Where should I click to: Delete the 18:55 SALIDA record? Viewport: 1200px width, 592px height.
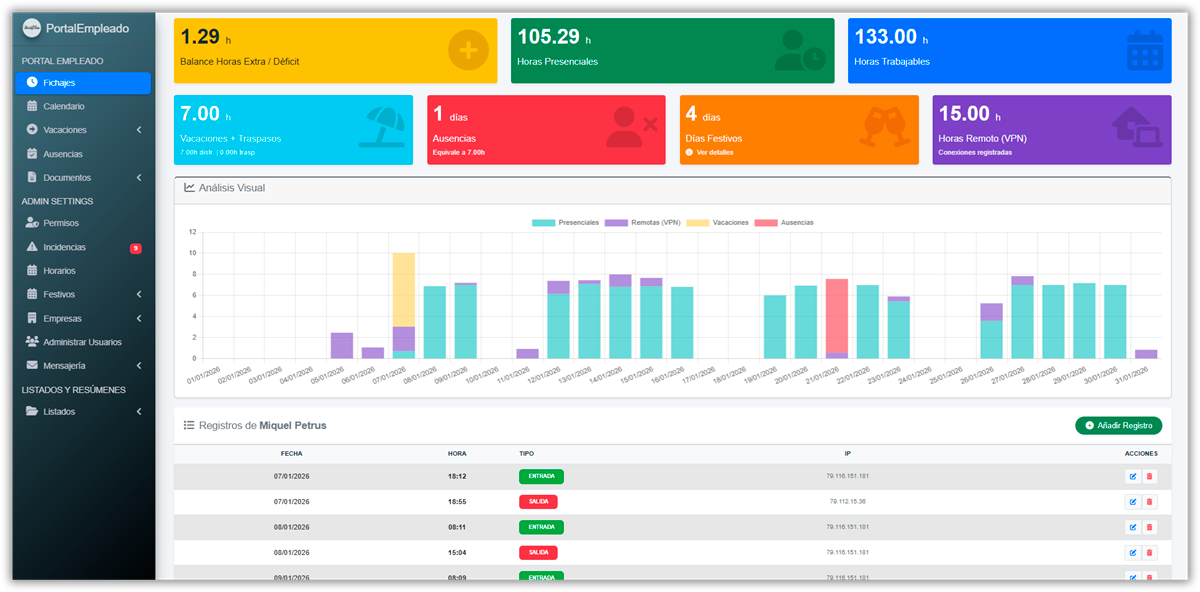coord(1149,502)
